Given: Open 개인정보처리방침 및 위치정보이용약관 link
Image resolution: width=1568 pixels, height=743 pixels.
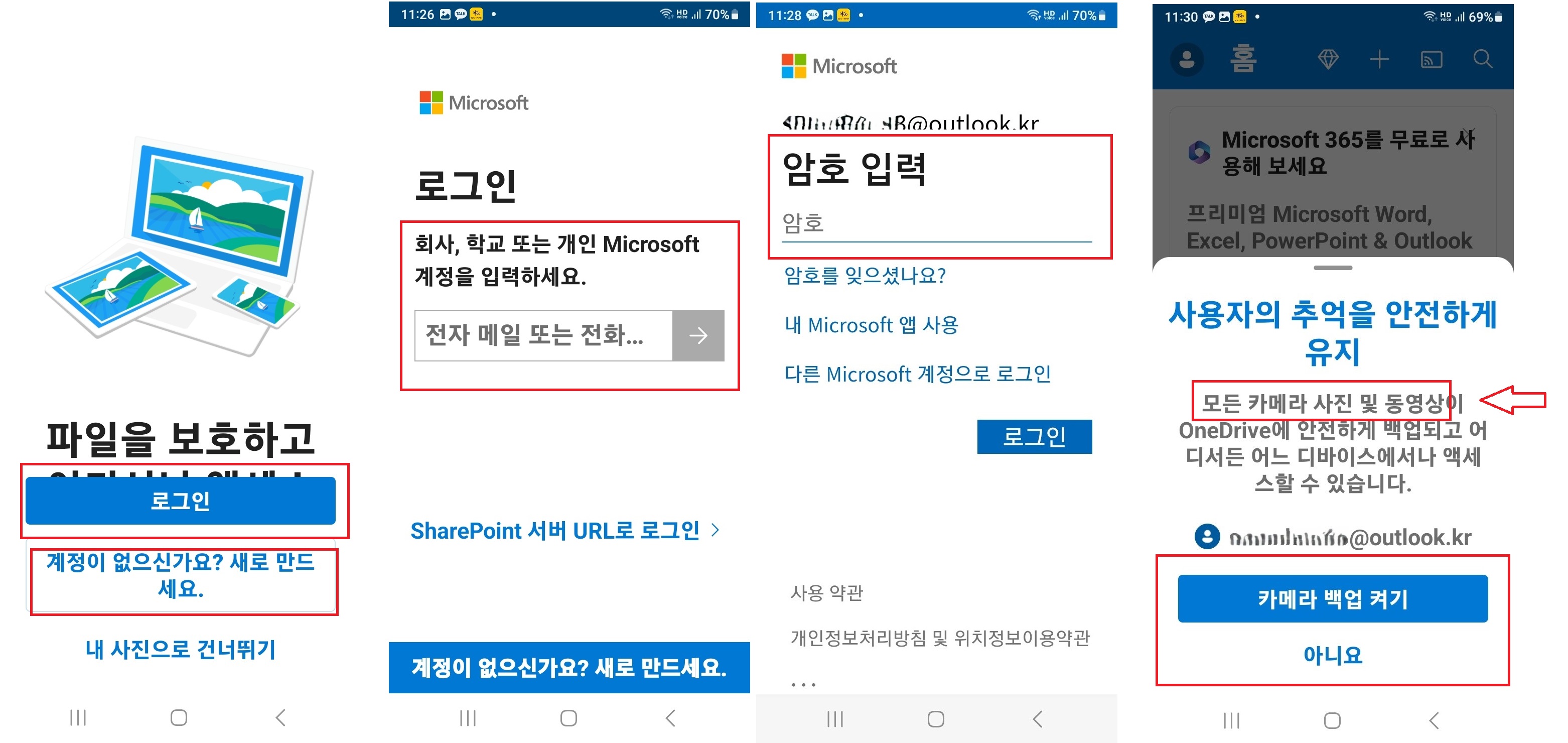Looking at the screenshot, I should click(x=940, y=638).
